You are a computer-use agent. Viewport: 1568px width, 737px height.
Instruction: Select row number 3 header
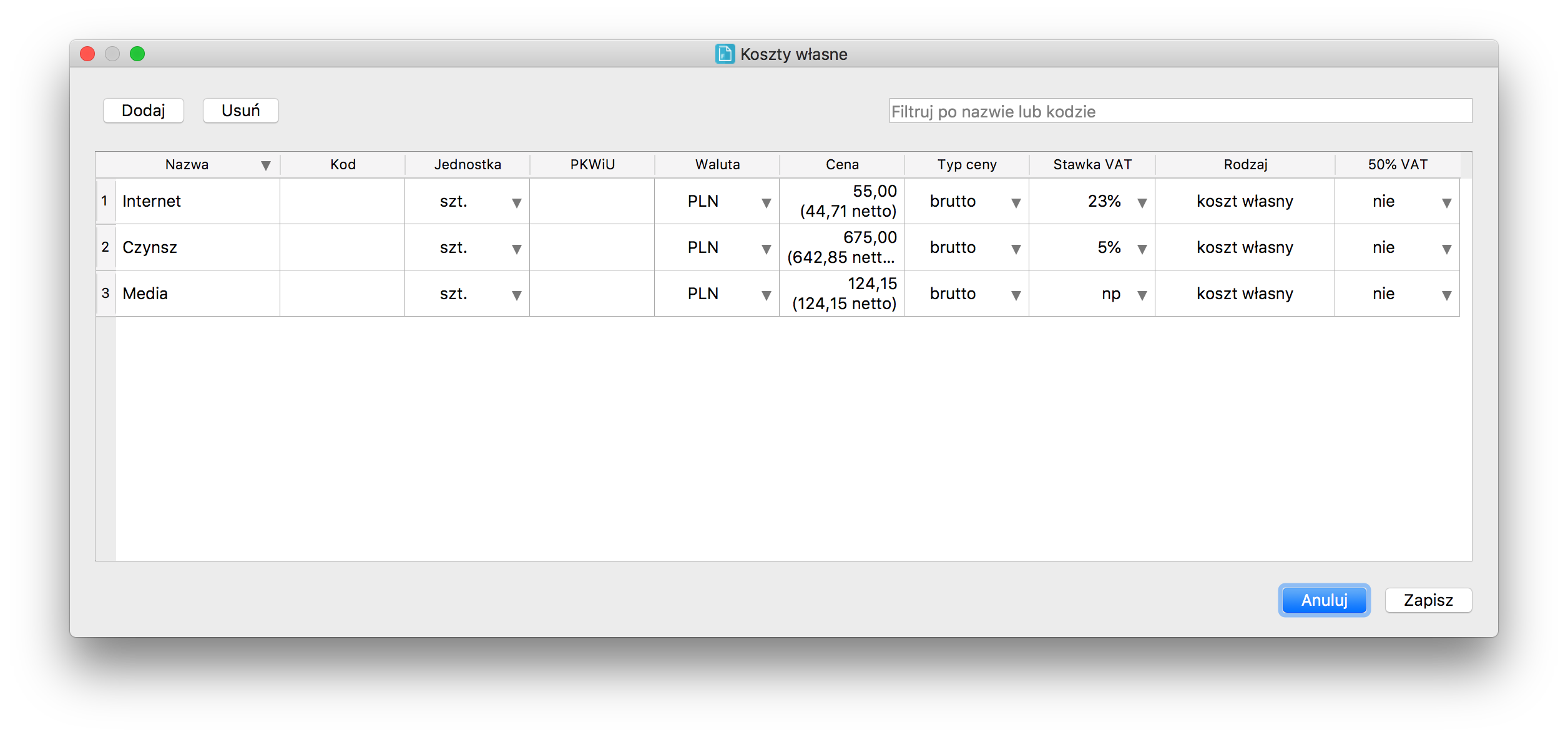tap(105, 294)
